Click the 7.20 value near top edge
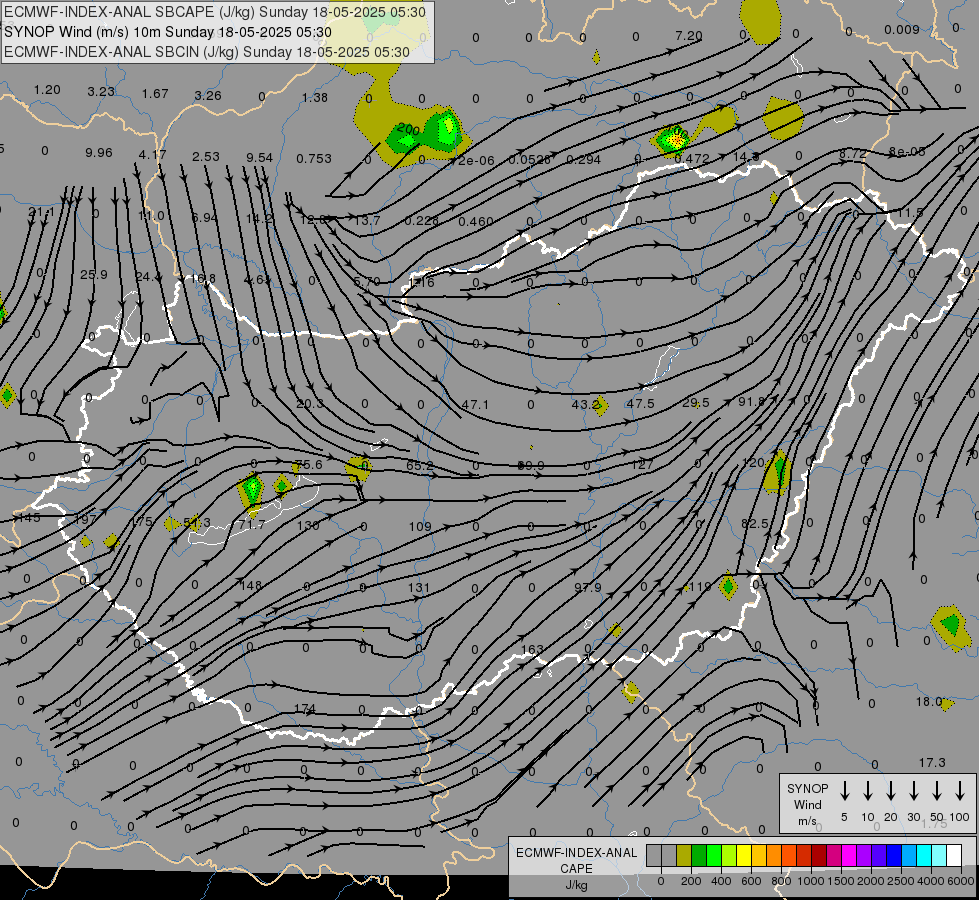979x900 pixels. tap(689, 36)
